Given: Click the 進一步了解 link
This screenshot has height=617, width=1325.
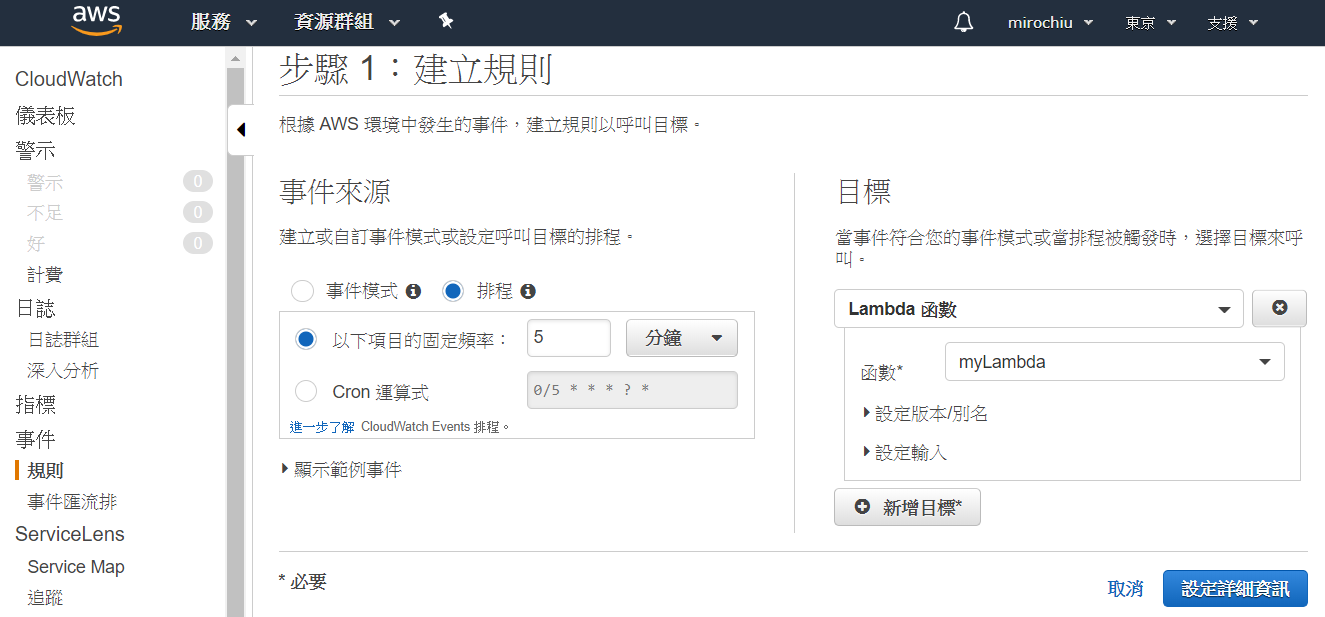Looking at the screenshot, I should (322, 426).
